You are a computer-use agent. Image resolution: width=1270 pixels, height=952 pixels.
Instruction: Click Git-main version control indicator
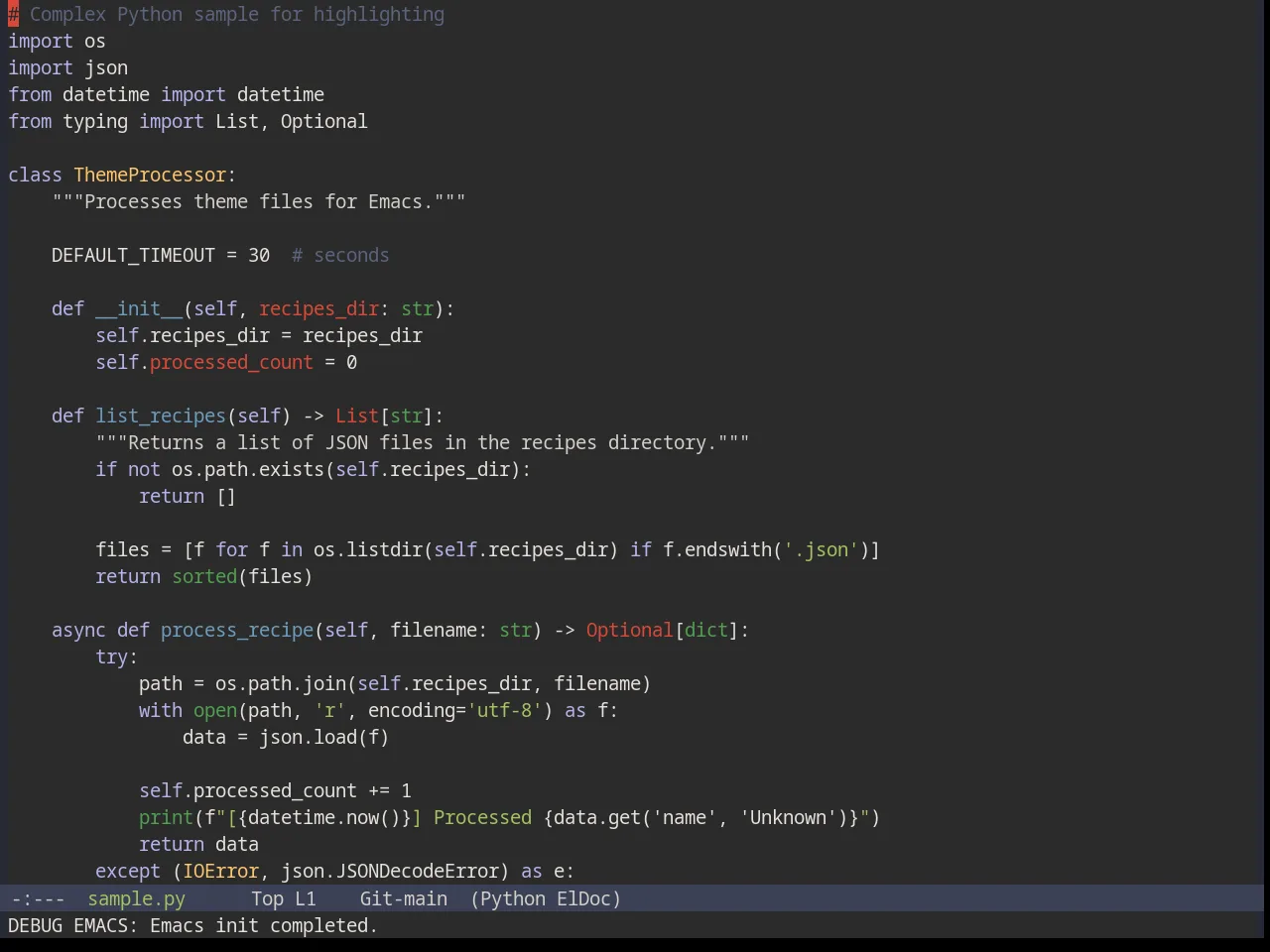click(403, 898)
